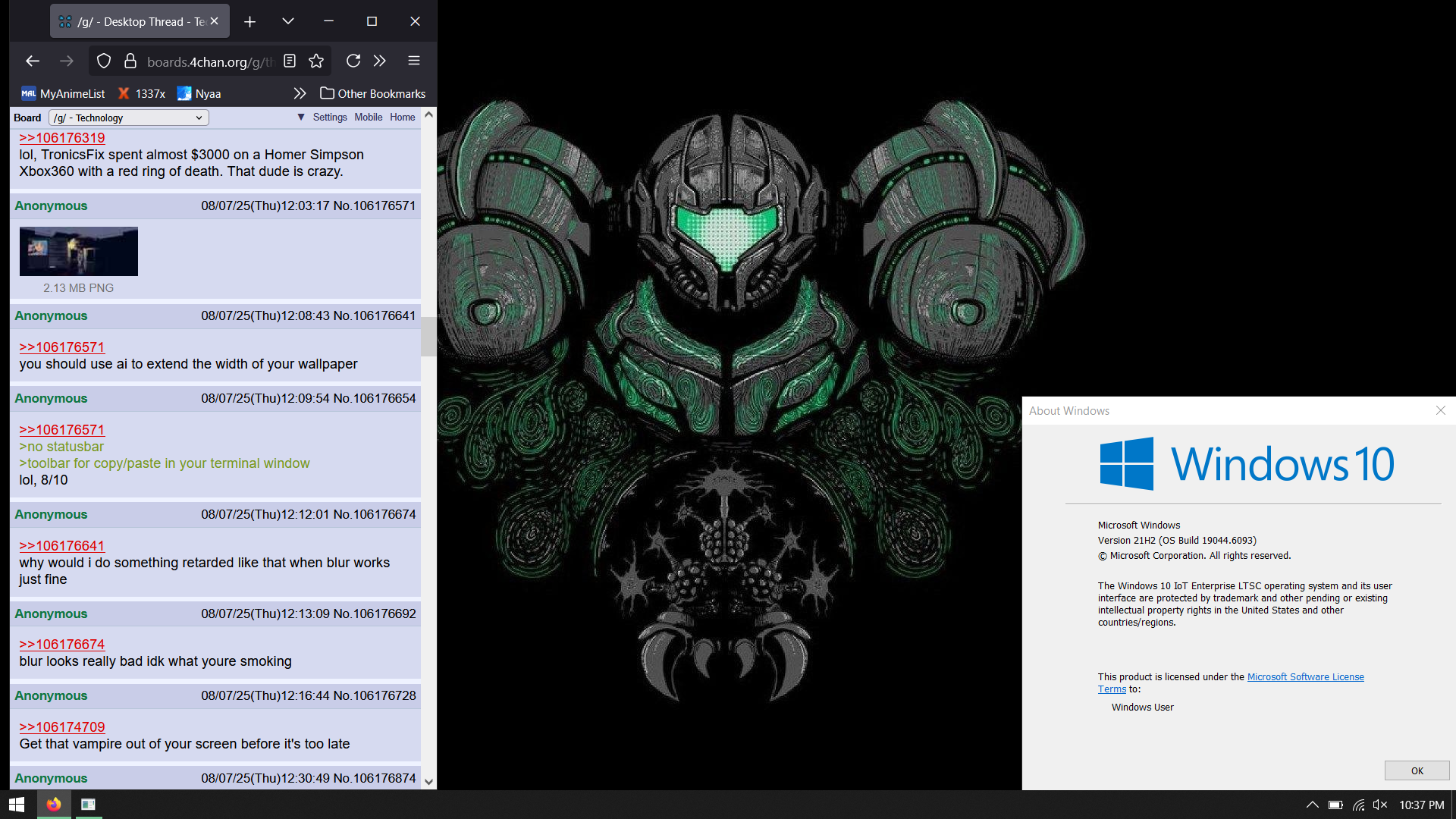The height and width of the screenshot is (819, 1456).
Task: Click post number No.106176641
Action: point(375,315)
